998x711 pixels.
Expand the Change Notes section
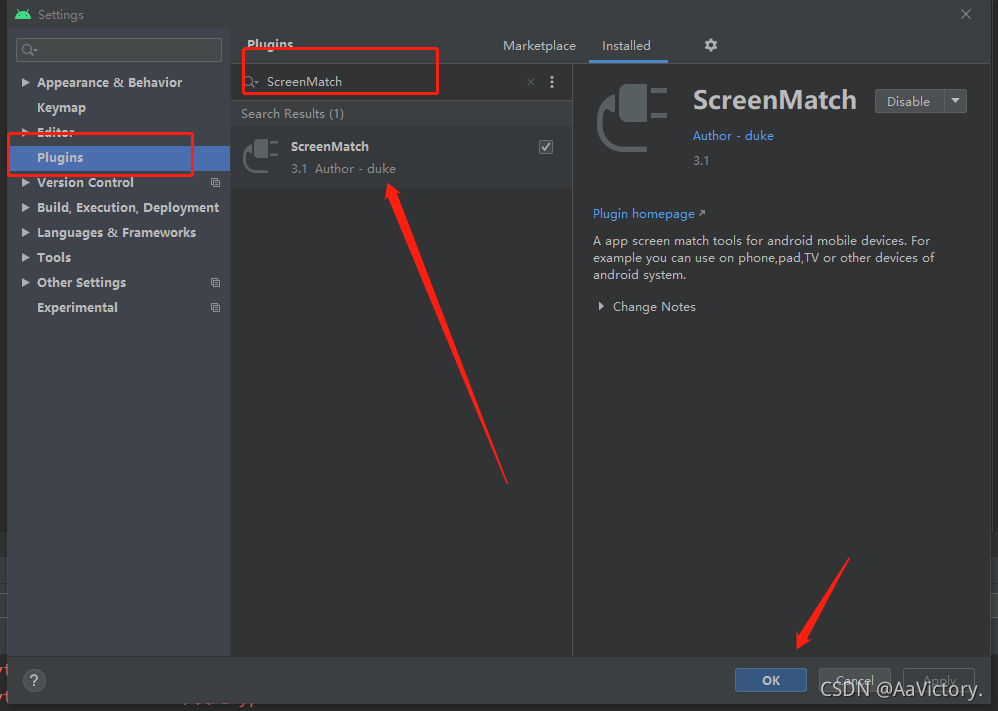[x=601, y=307]
